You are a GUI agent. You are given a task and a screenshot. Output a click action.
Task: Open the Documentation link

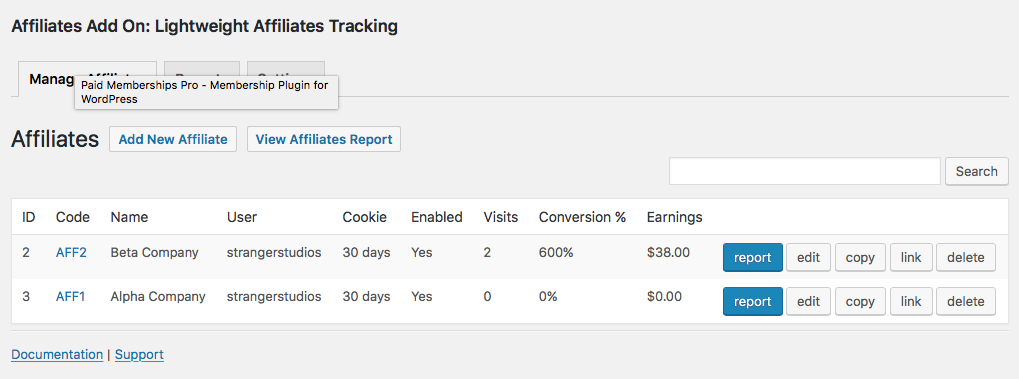point(57,354)
